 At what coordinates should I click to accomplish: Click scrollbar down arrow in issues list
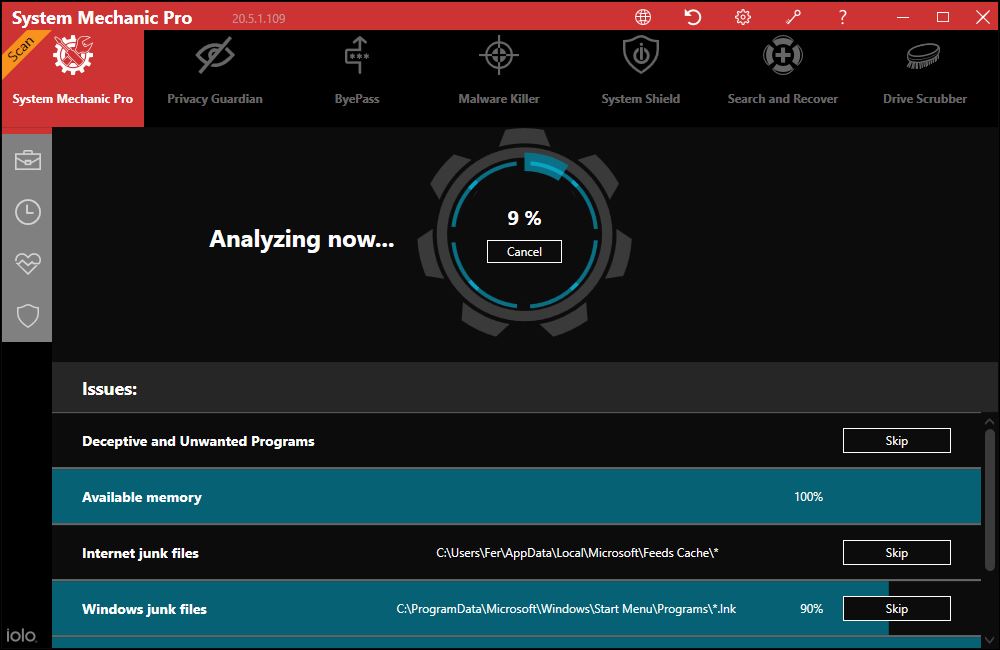[x=990, y=640]
